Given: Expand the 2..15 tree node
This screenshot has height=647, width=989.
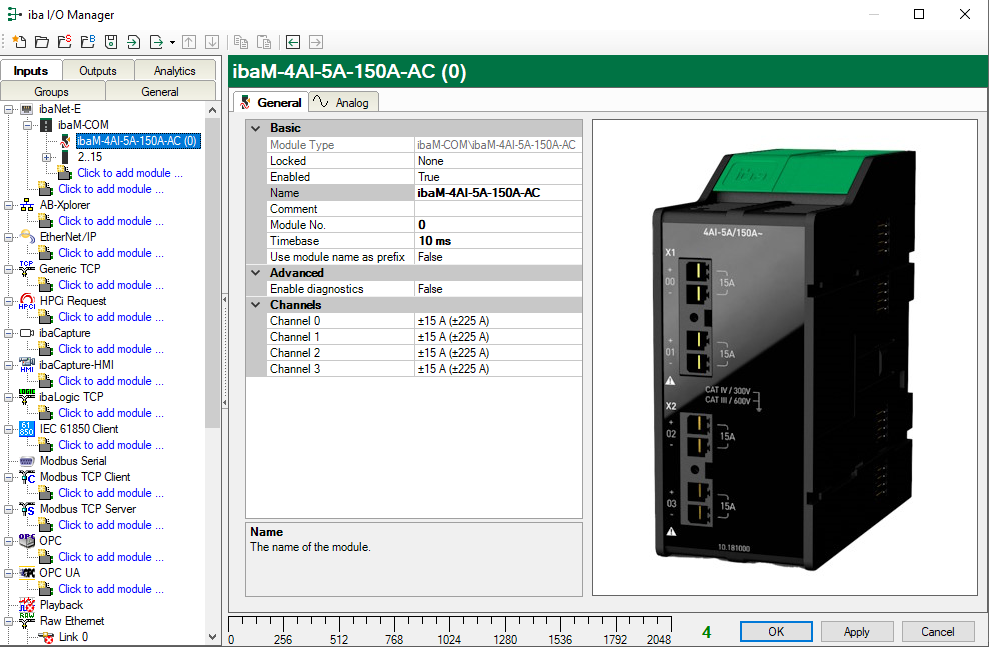Looking at the screenshot, I should (x=46, y=157).
